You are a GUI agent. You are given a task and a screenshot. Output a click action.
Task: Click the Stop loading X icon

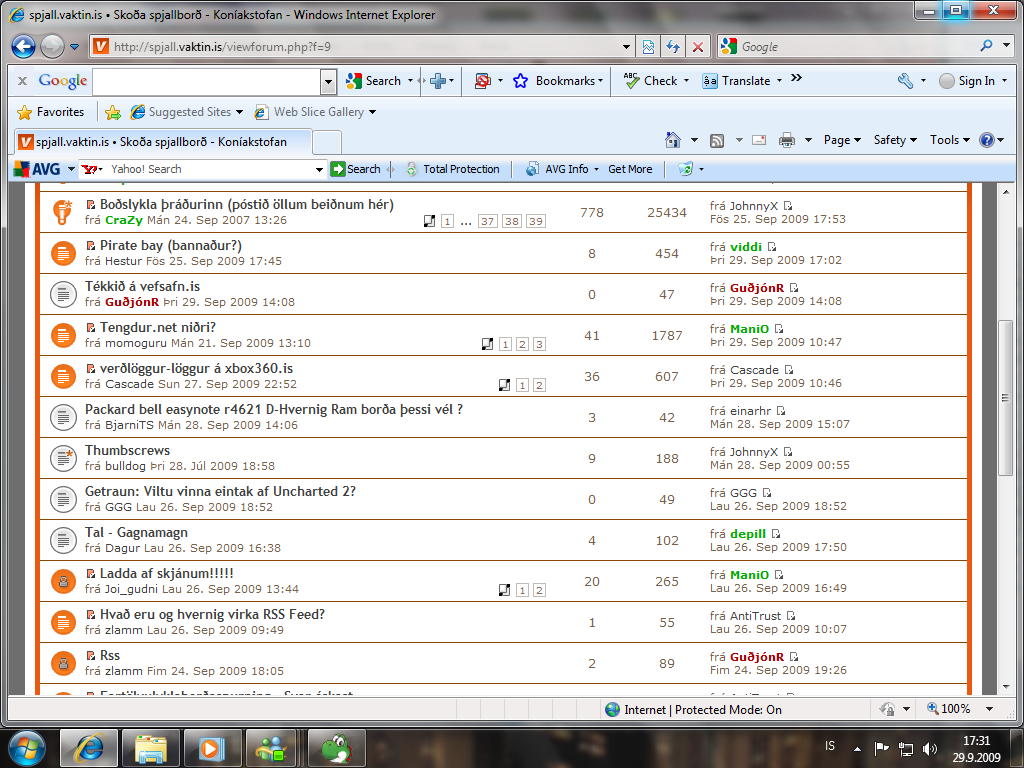tap(697, 46)
